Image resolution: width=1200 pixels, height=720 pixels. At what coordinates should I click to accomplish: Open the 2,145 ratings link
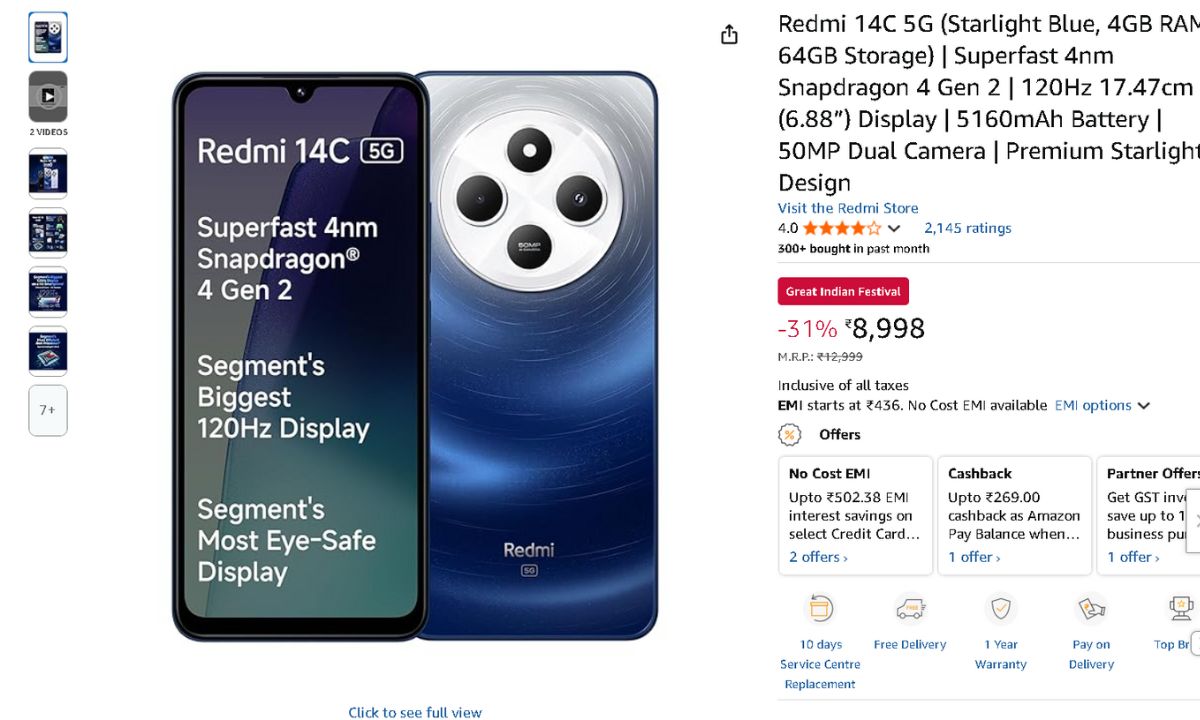pos(967,228)
